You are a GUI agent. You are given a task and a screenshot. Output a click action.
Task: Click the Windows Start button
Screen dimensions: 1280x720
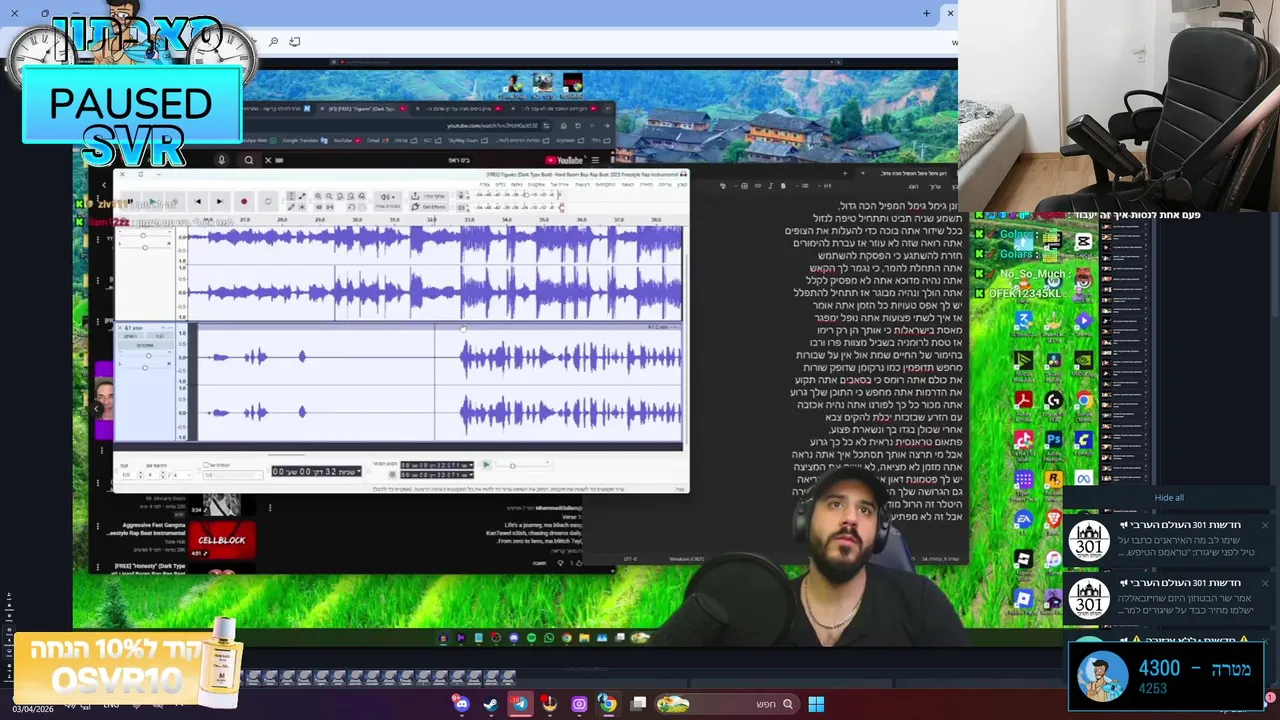pyautogui.click(x=816, y=704)
